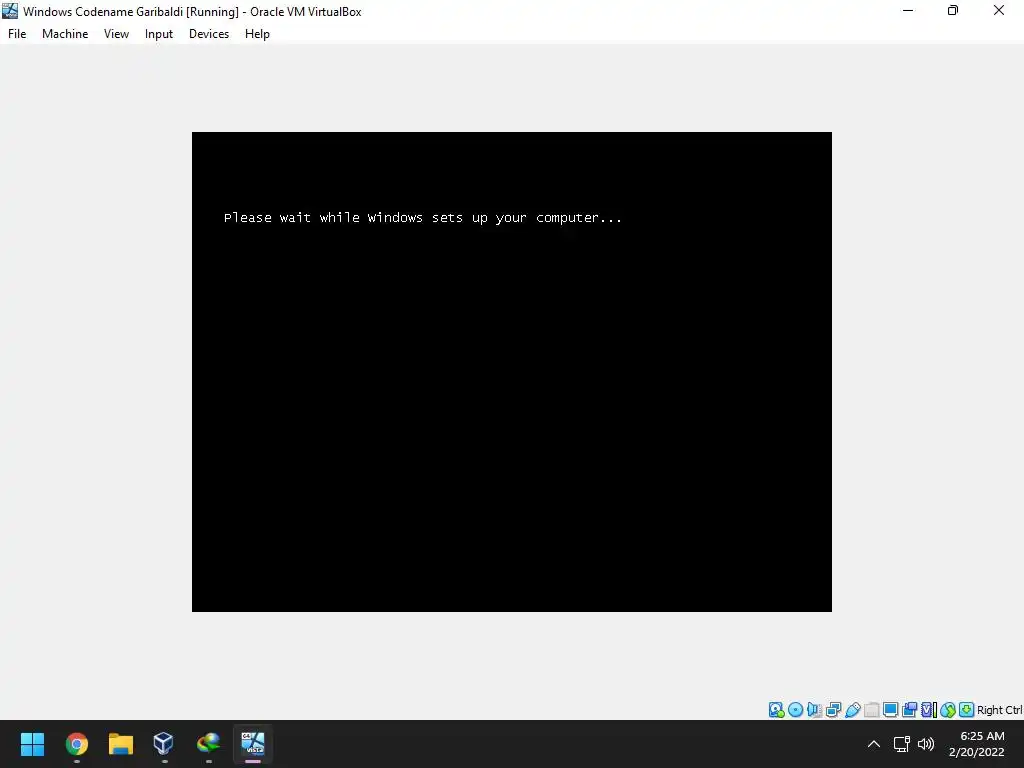Image resolution: width=1024 pixels, height=768 pixels.
Task: Open the Input menu
Action: (x=159, y=34)
